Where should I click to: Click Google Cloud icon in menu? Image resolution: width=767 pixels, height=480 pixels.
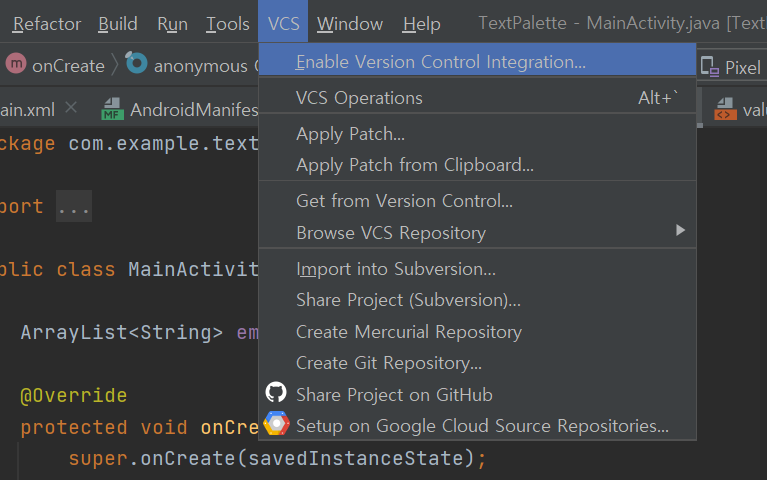(x=276, y=424)
